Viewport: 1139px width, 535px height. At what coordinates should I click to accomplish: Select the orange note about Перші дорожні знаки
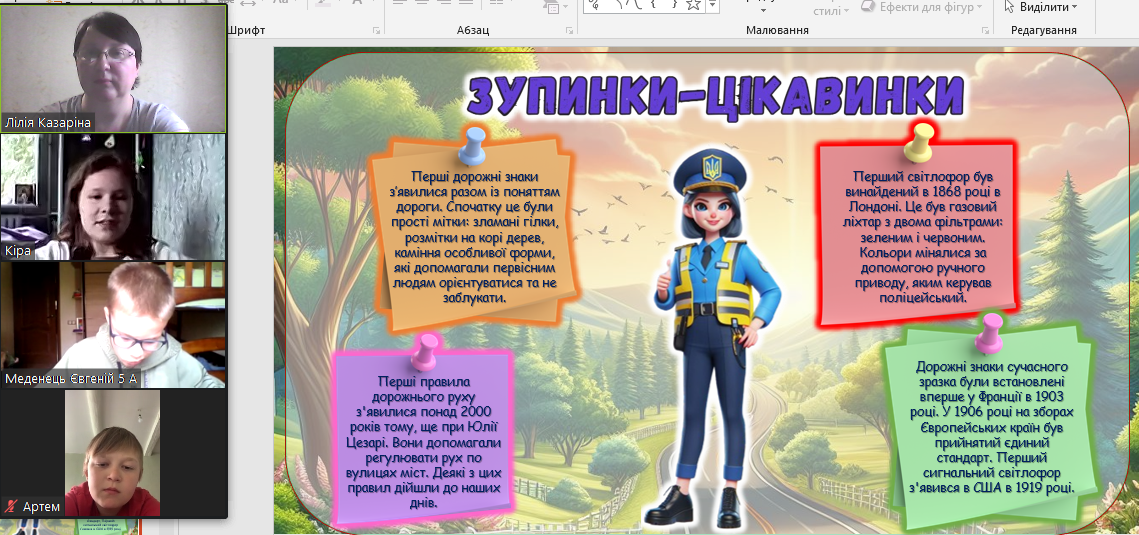(473, 237)
